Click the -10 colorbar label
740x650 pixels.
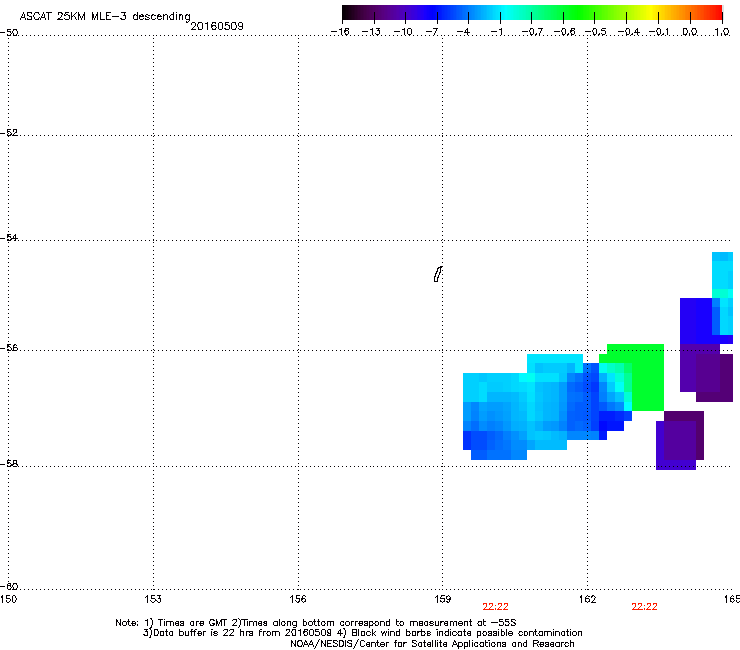[x=403, y=32]
